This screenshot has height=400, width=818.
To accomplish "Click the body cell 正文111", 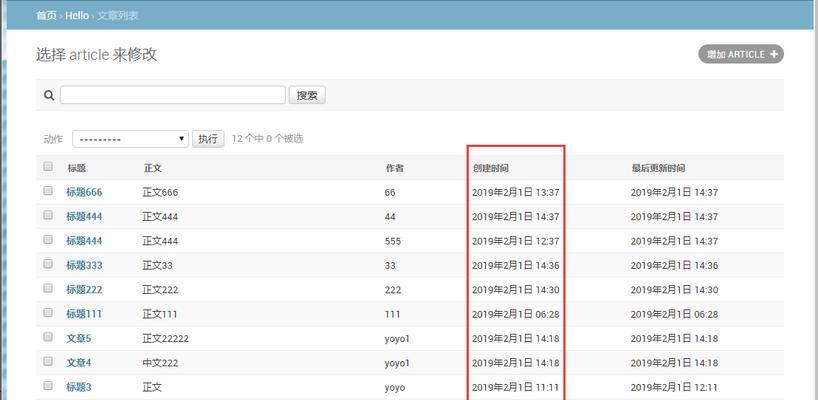I will point(160,314).
